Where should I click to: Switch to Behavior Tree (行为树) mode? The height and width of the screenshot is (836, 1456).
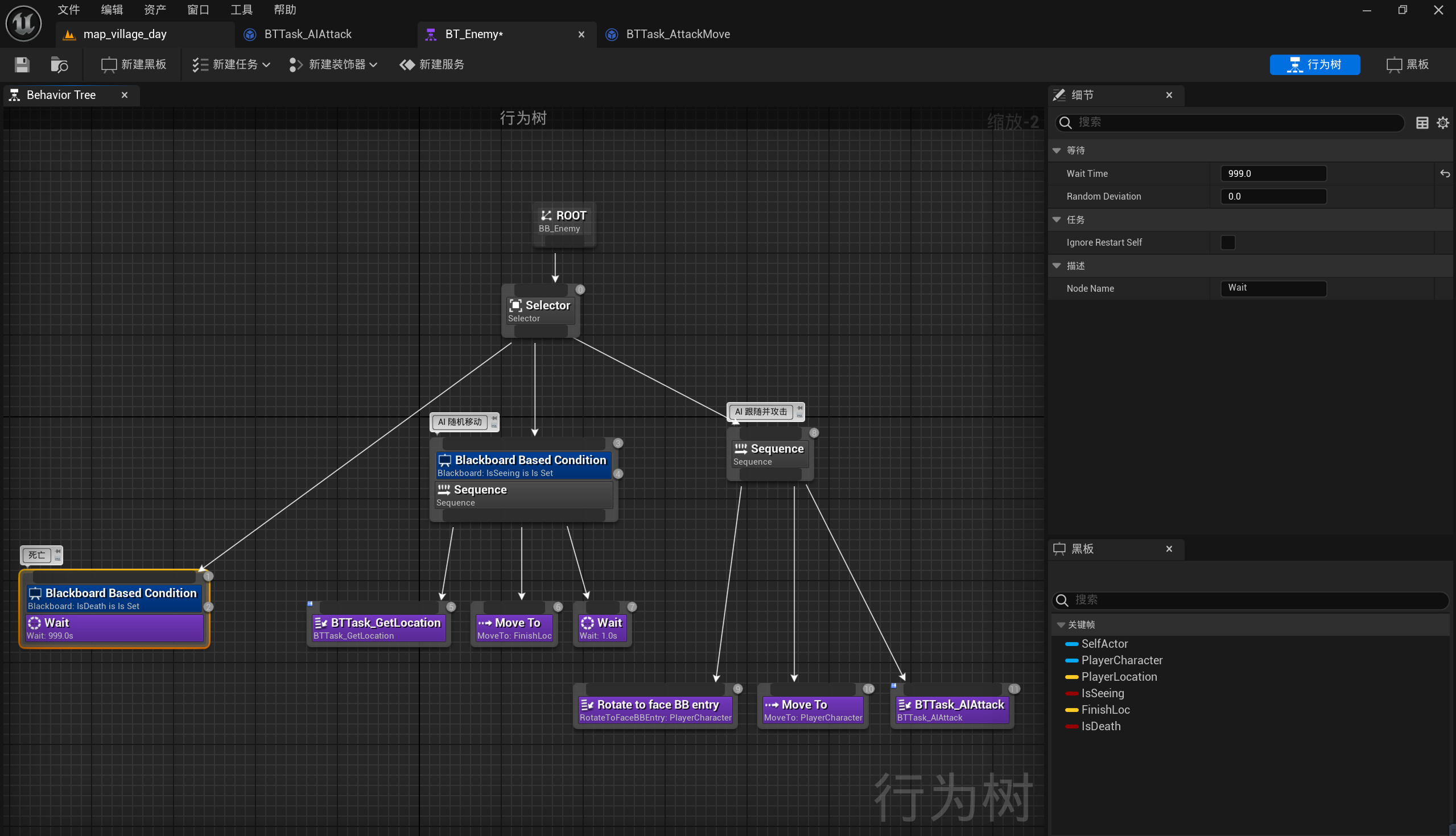[1314, 64]
